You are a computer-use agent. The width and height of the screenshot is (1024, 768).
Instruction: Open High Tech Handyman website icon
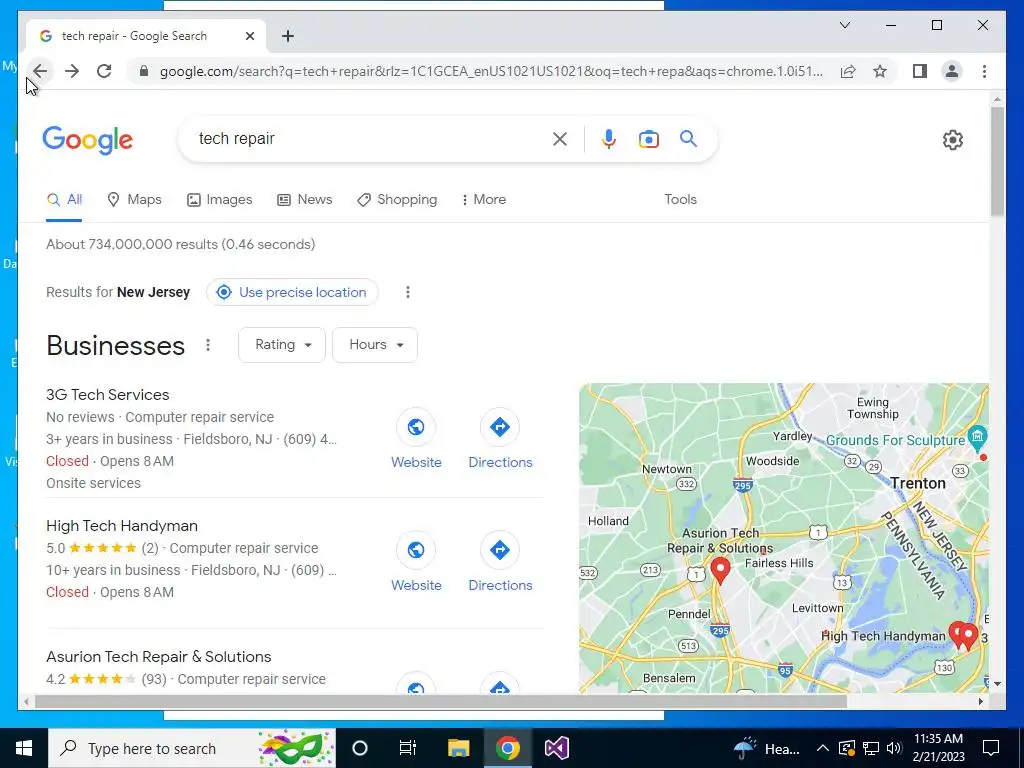(x=416, y=550)
